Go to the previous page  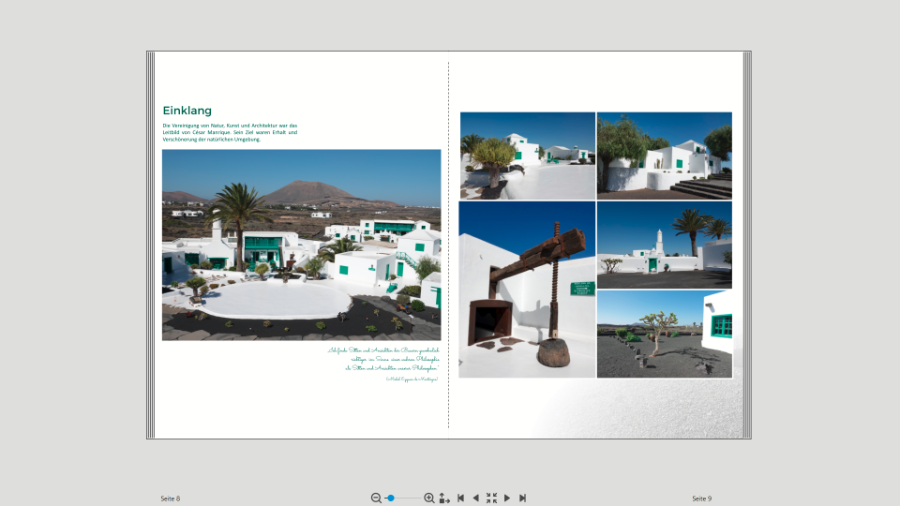pyautogui.click(x=476, y=498)
